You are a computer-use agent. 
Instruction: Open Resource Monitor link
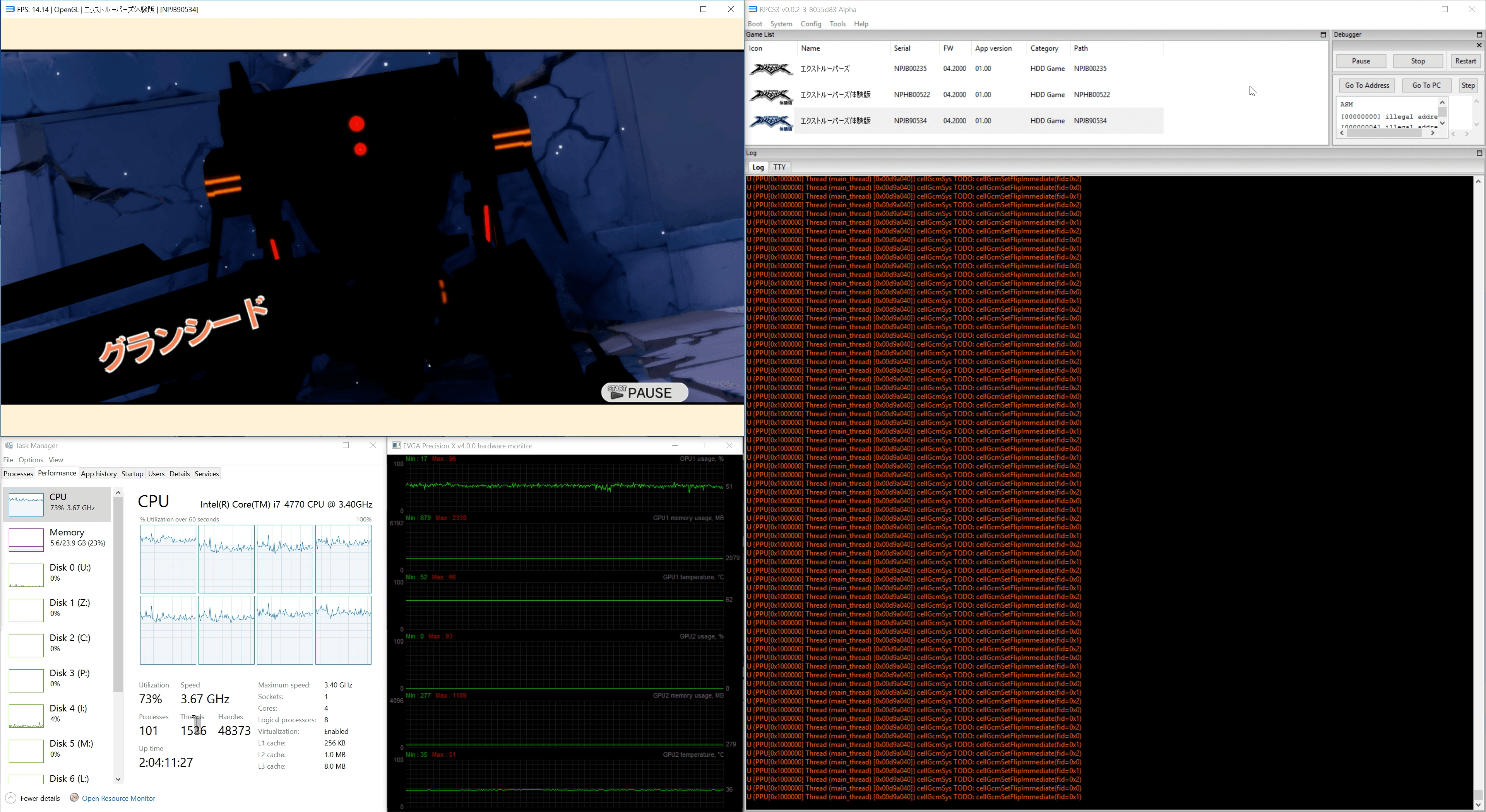tap(118, 798)
